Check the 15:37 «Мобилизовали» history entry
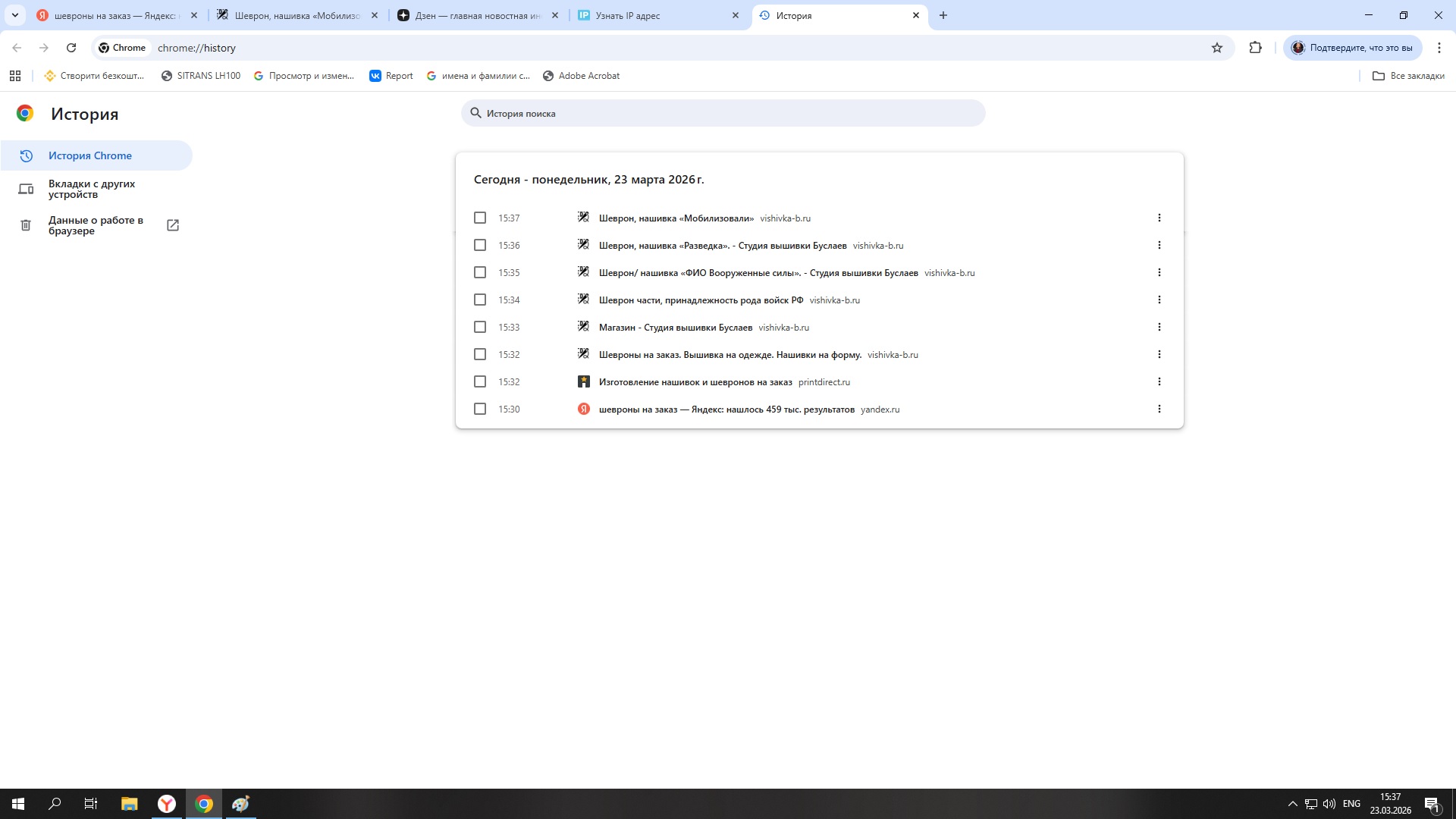This screenshot has width=1456, height=819. point(480,218)
